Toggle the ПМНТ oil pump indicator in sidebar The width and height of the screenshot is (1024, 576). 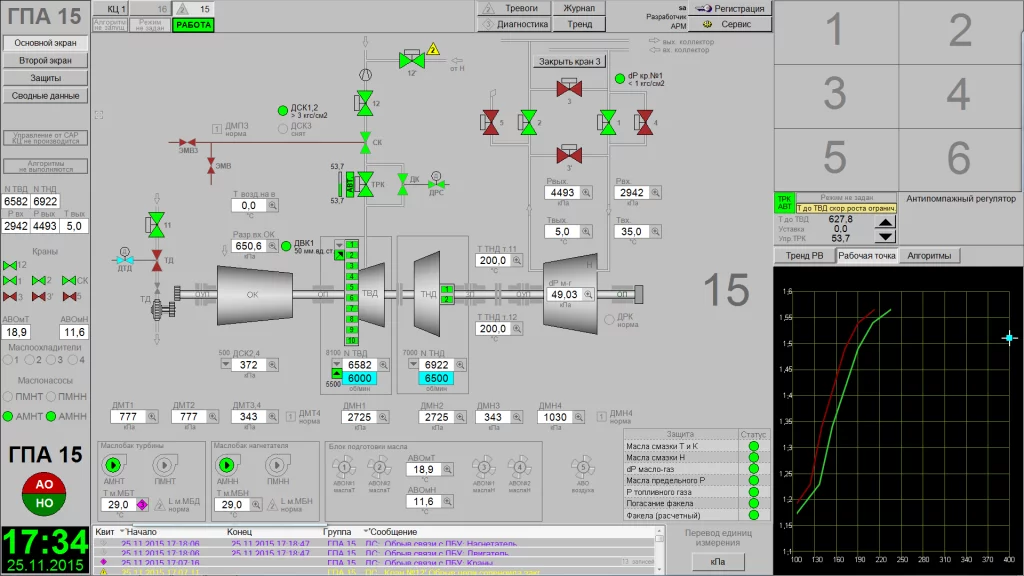(12, 398)
